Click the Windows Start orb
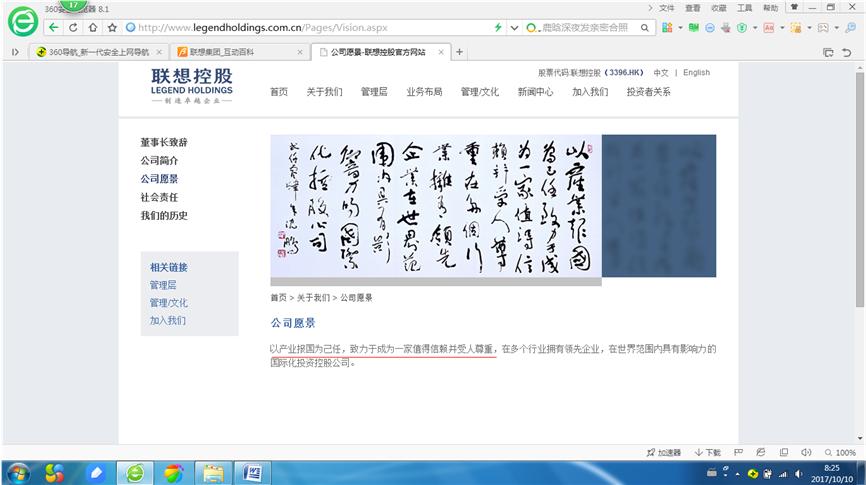 [19, 473]
